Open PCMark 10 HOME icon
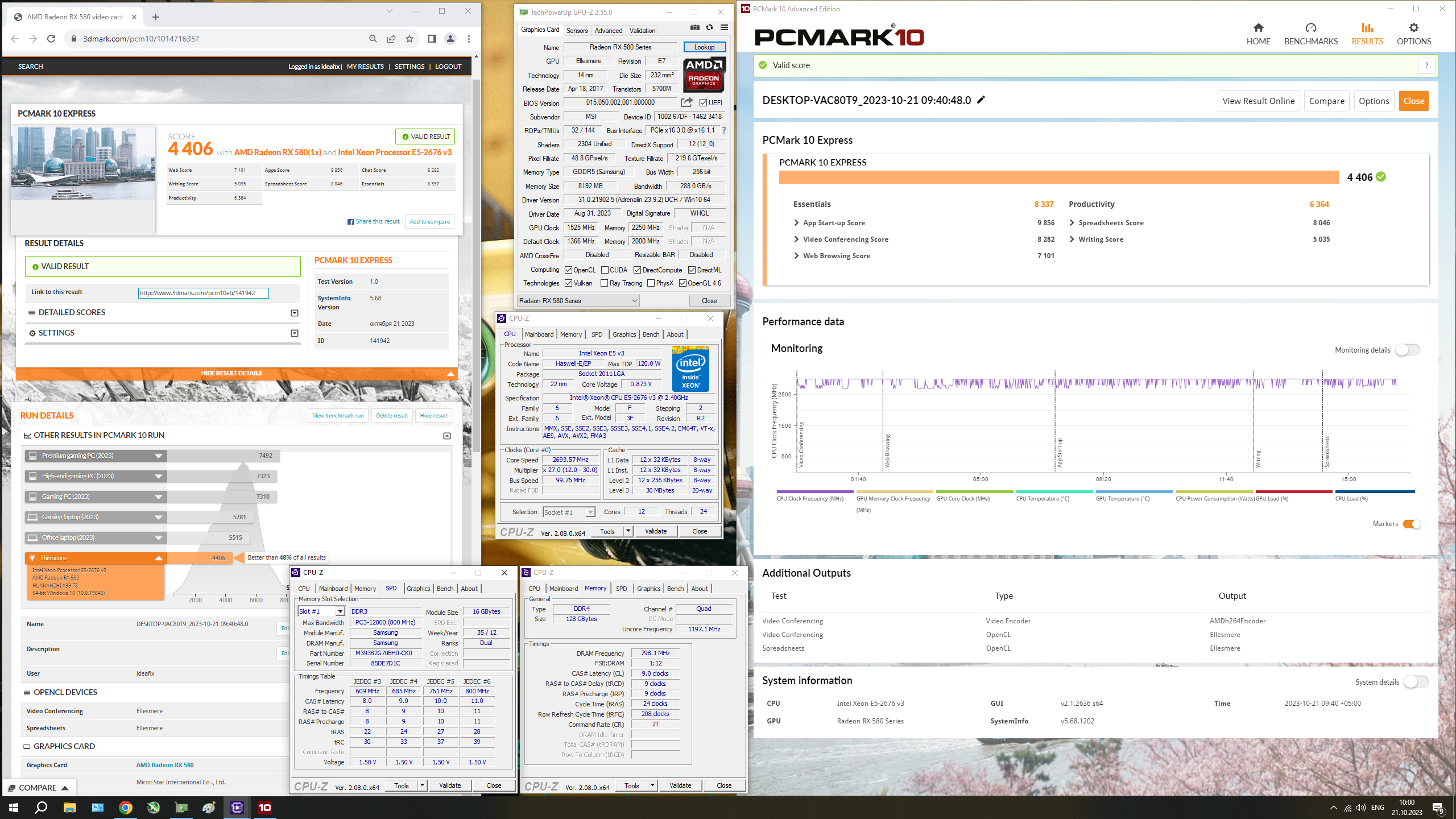The width and height of the screenshot is (1456, 819). 1258,28
